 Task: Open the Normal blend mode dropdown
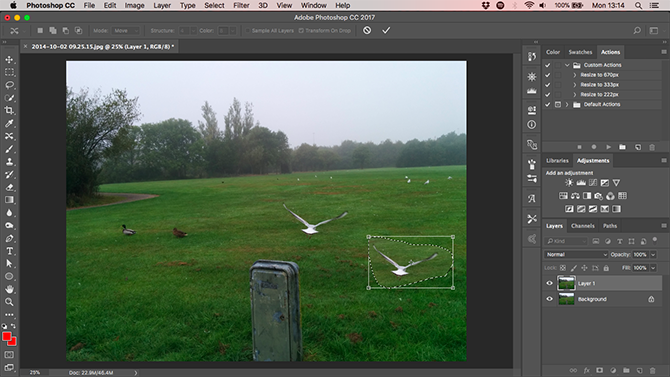pos(576,254)
